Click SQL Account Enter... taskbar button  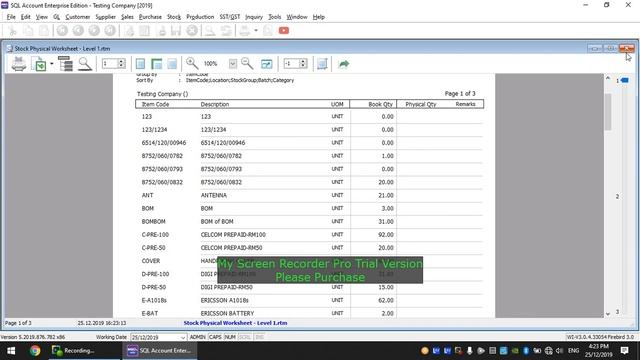[159, 351]
